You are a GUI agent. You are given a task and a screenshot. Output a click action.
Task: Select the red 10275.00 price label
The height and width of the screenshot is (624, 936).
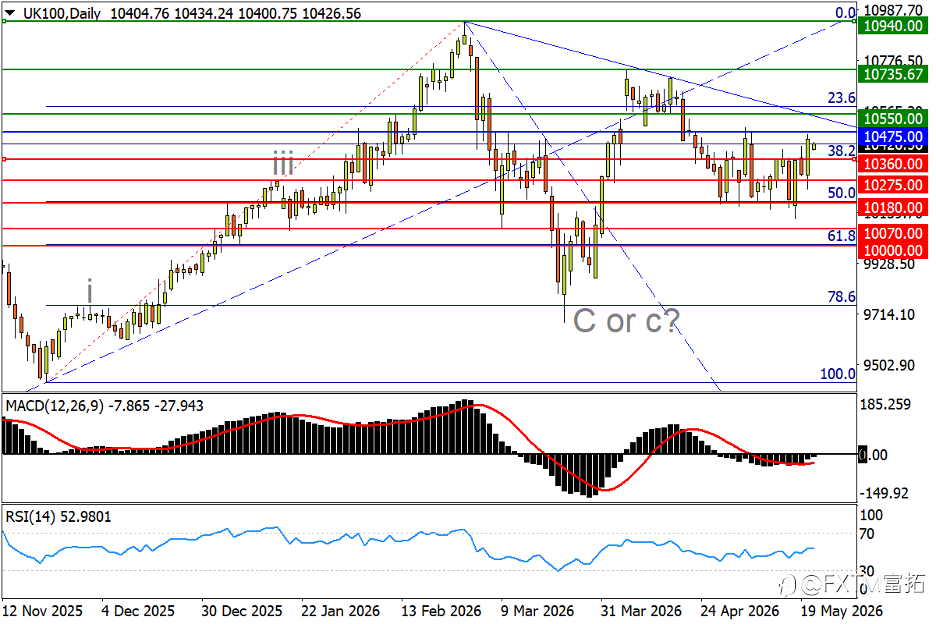[892, 185]
